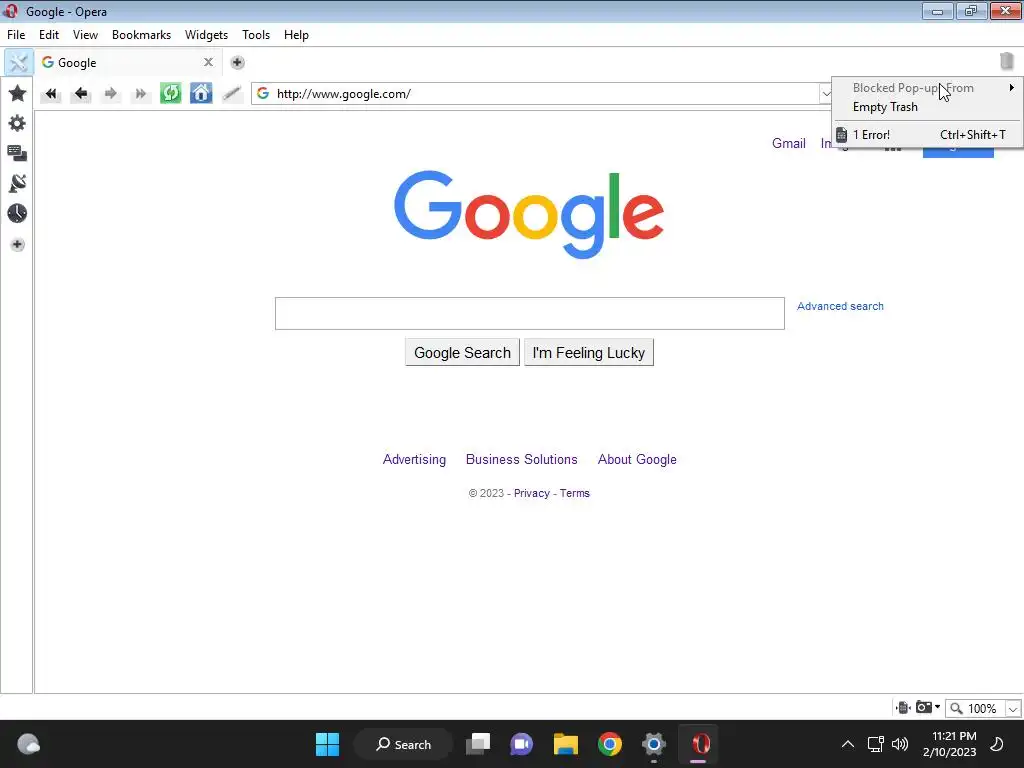This screenshot has height=768, width=1024.
Task: Open the About Google link
Action: point(637,459)
